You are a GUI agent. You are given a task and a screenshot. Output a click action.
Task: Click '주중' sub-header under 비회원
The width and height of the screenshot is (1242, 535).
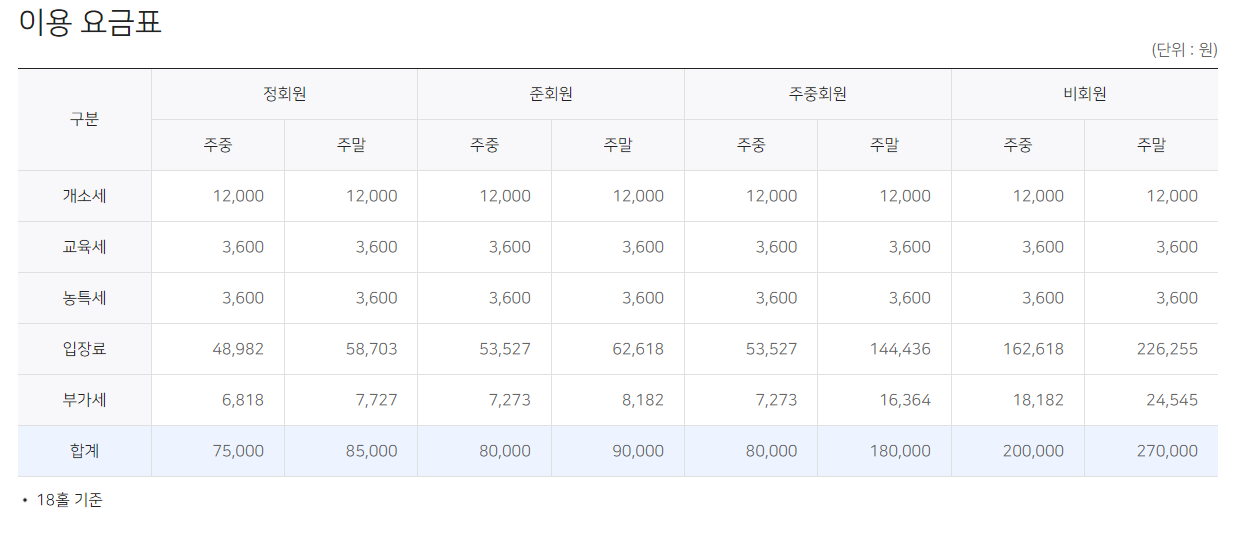point(1018,145)
